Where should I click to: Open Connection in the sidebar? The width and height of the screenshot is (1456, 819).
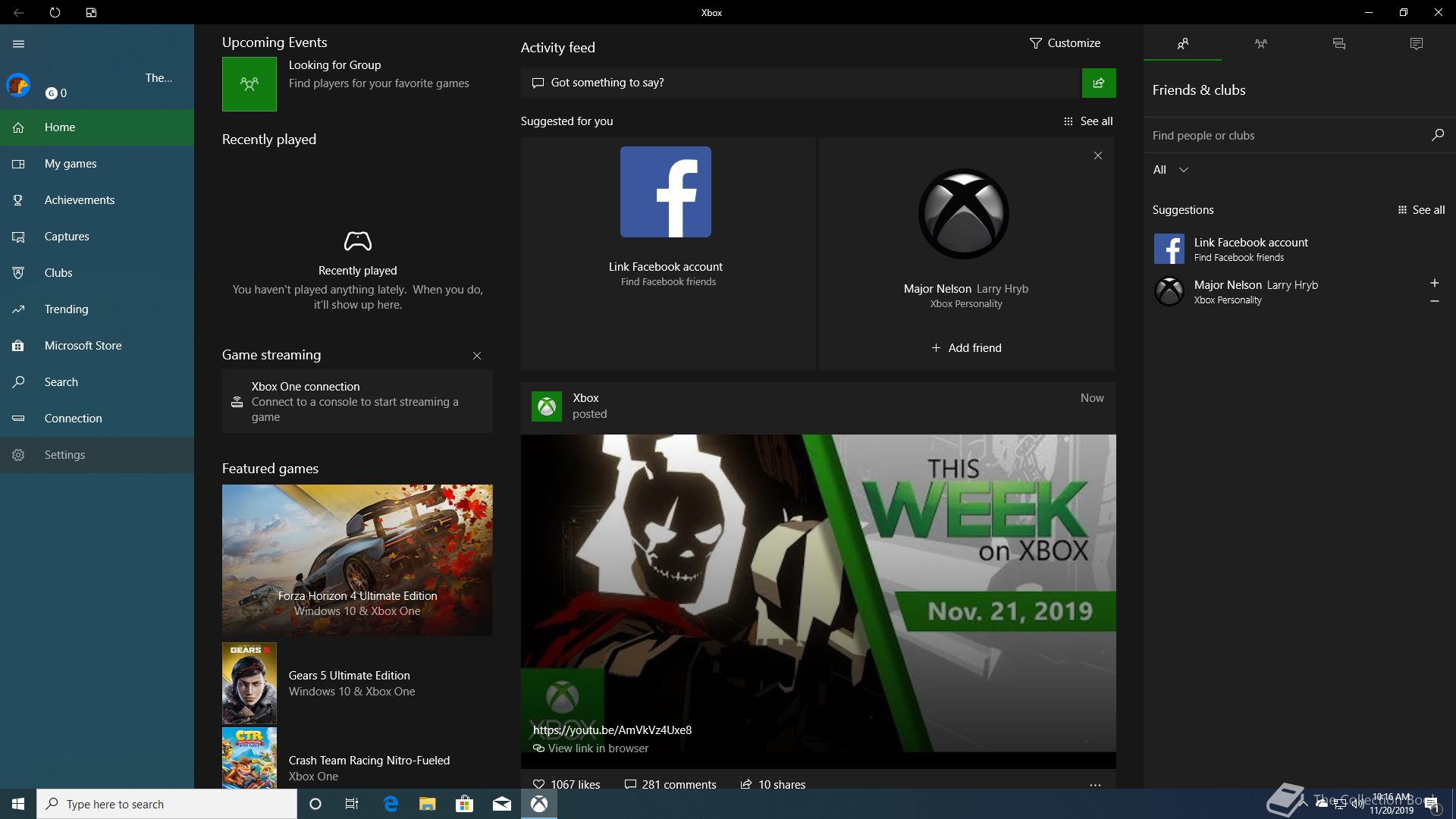(x=97, y=419)
